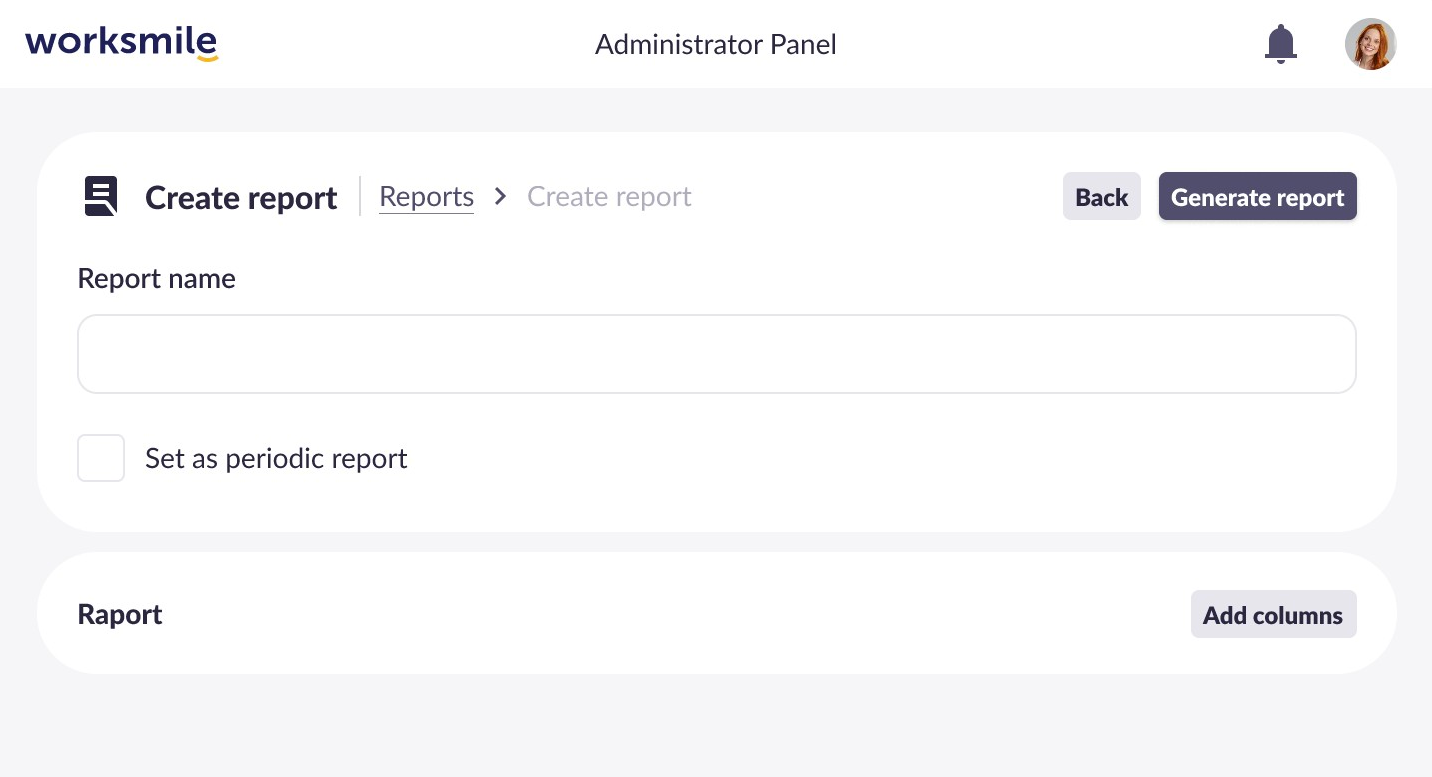Click the Administrator Panel header title
This screenshot has height=777, width=1432.
715,44
